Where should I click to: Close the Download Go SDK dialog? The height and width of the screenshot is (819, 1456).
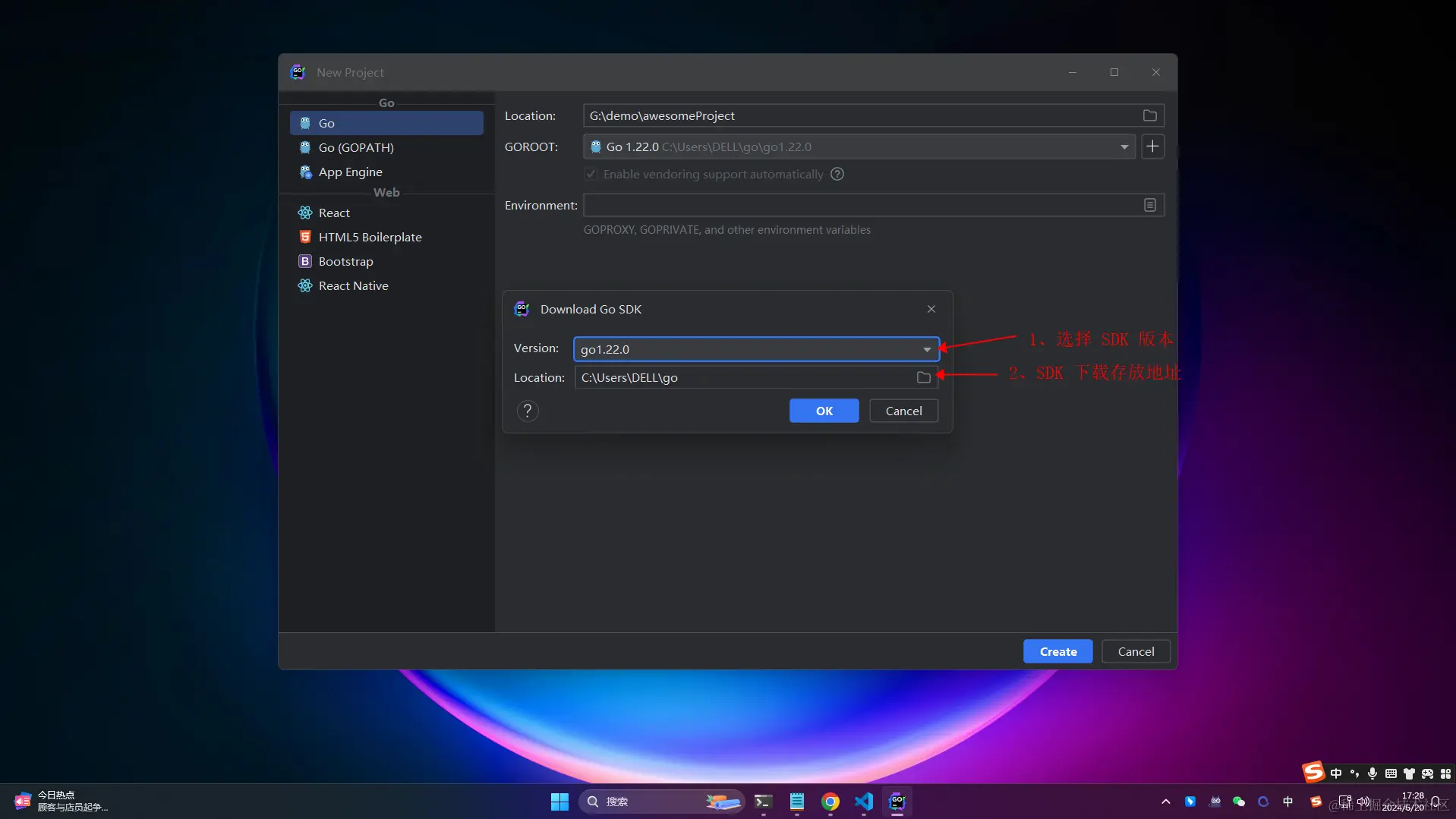(931, 309)
